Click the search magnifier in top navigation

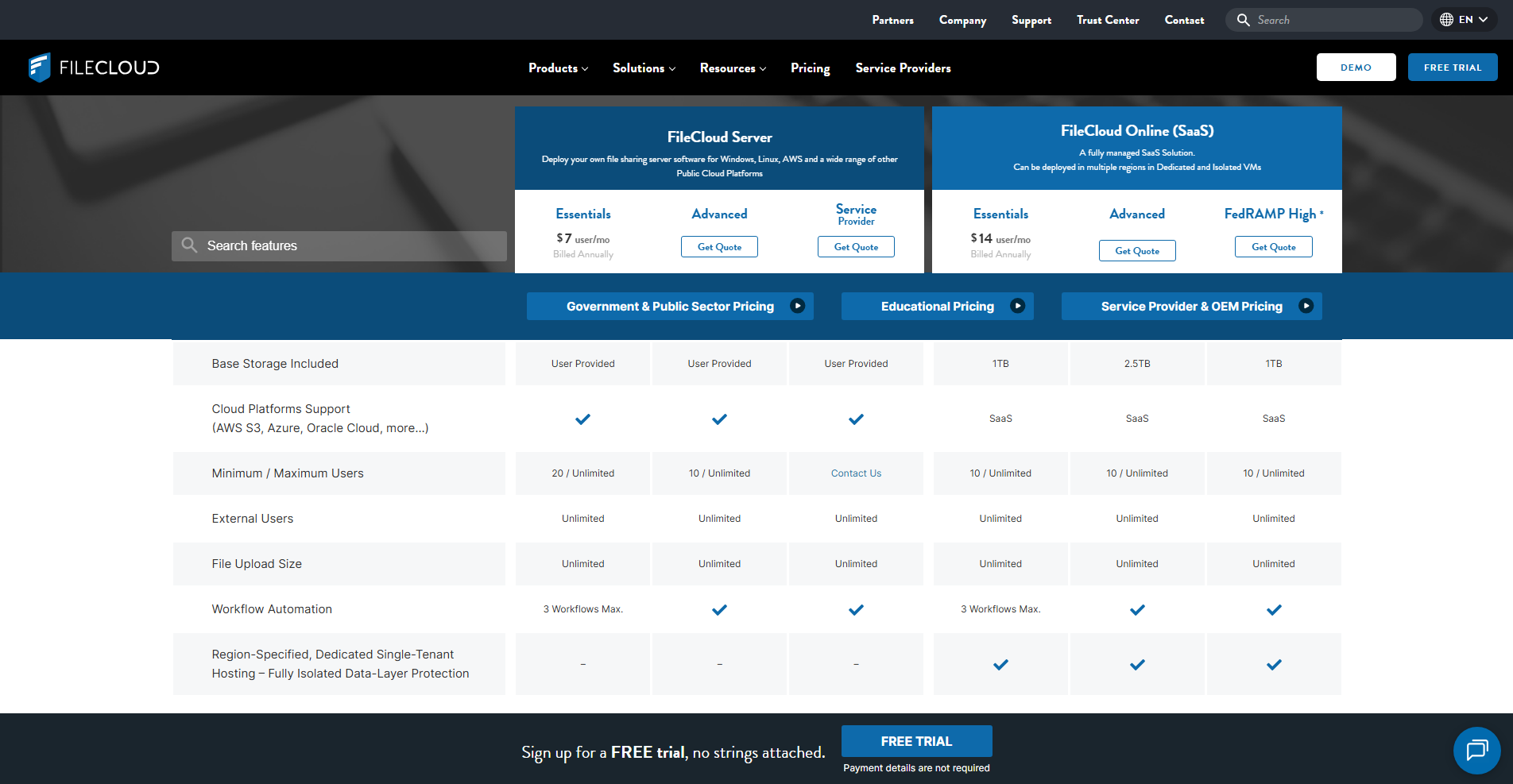[1243, 19]
